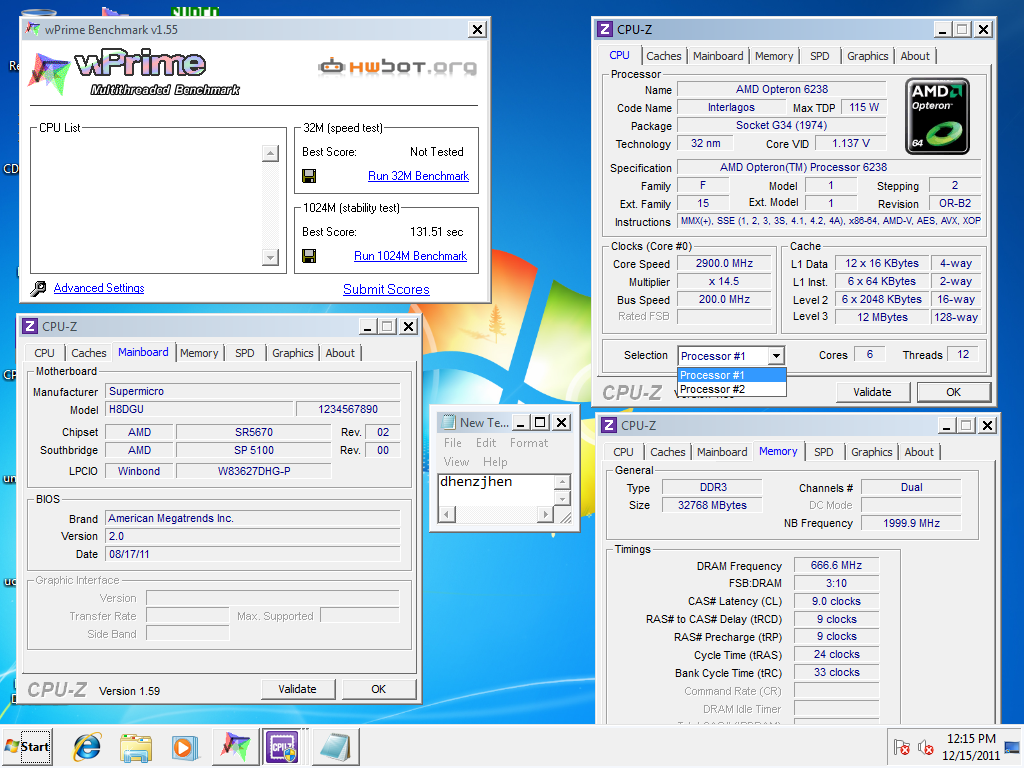Click Notepad horizontal scrollbar right arrow

[546, 515]
